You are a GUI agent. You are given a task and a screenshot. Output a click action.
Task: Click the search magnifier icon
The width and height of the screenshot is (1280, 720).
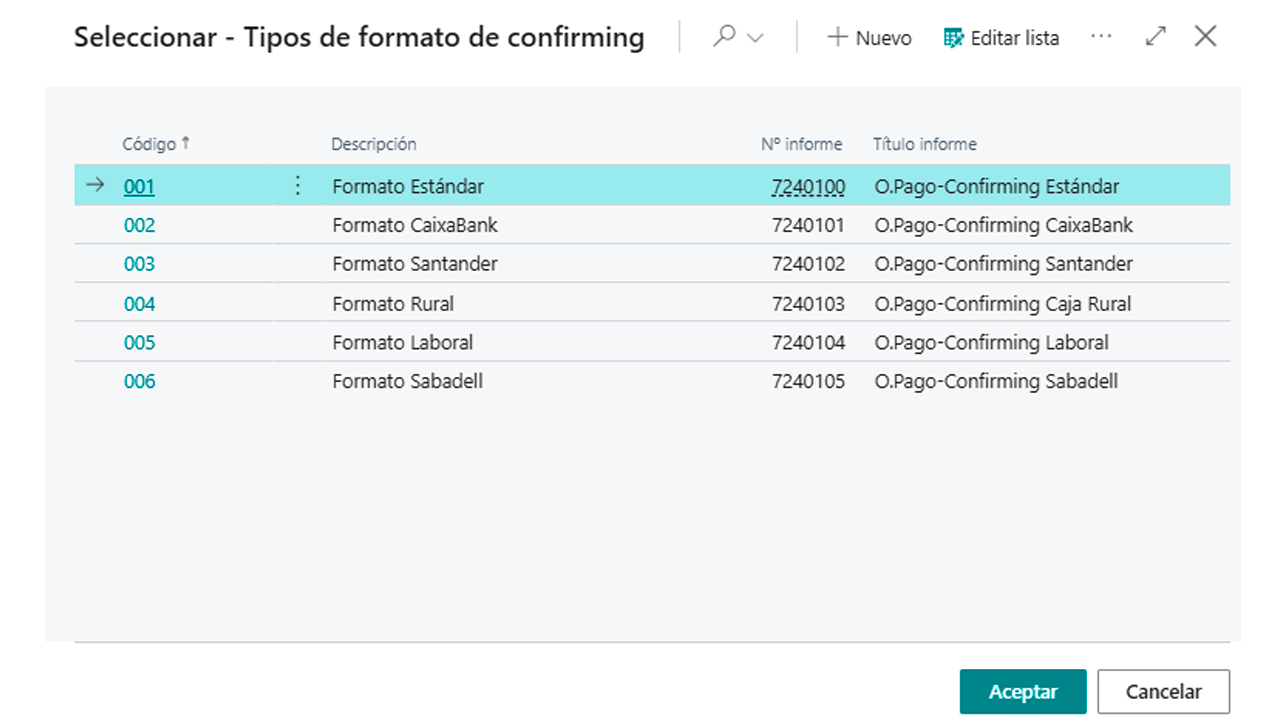(724, 37)
